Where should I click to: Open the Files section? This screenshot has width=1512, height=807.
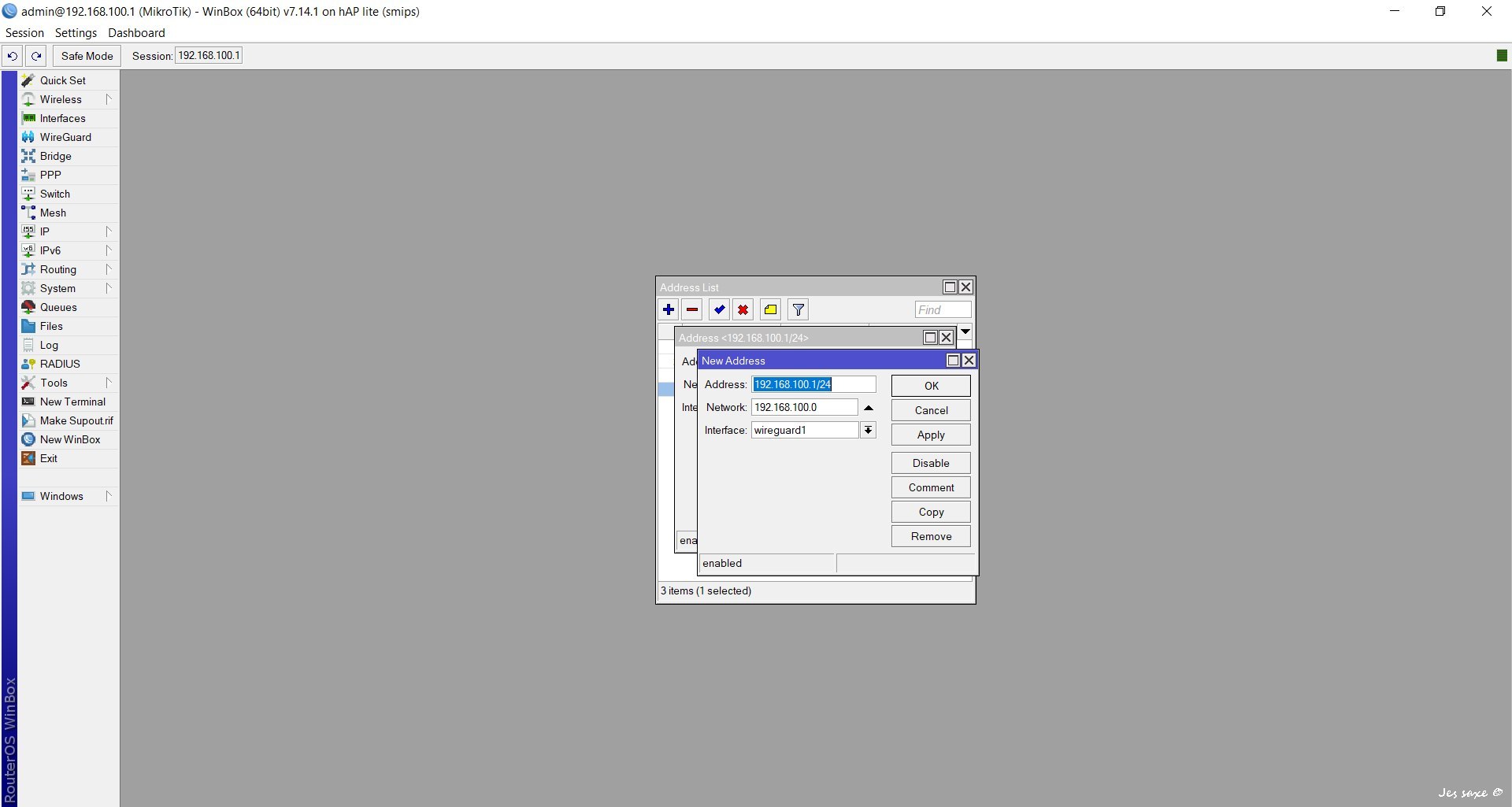(x=51, y=326)
